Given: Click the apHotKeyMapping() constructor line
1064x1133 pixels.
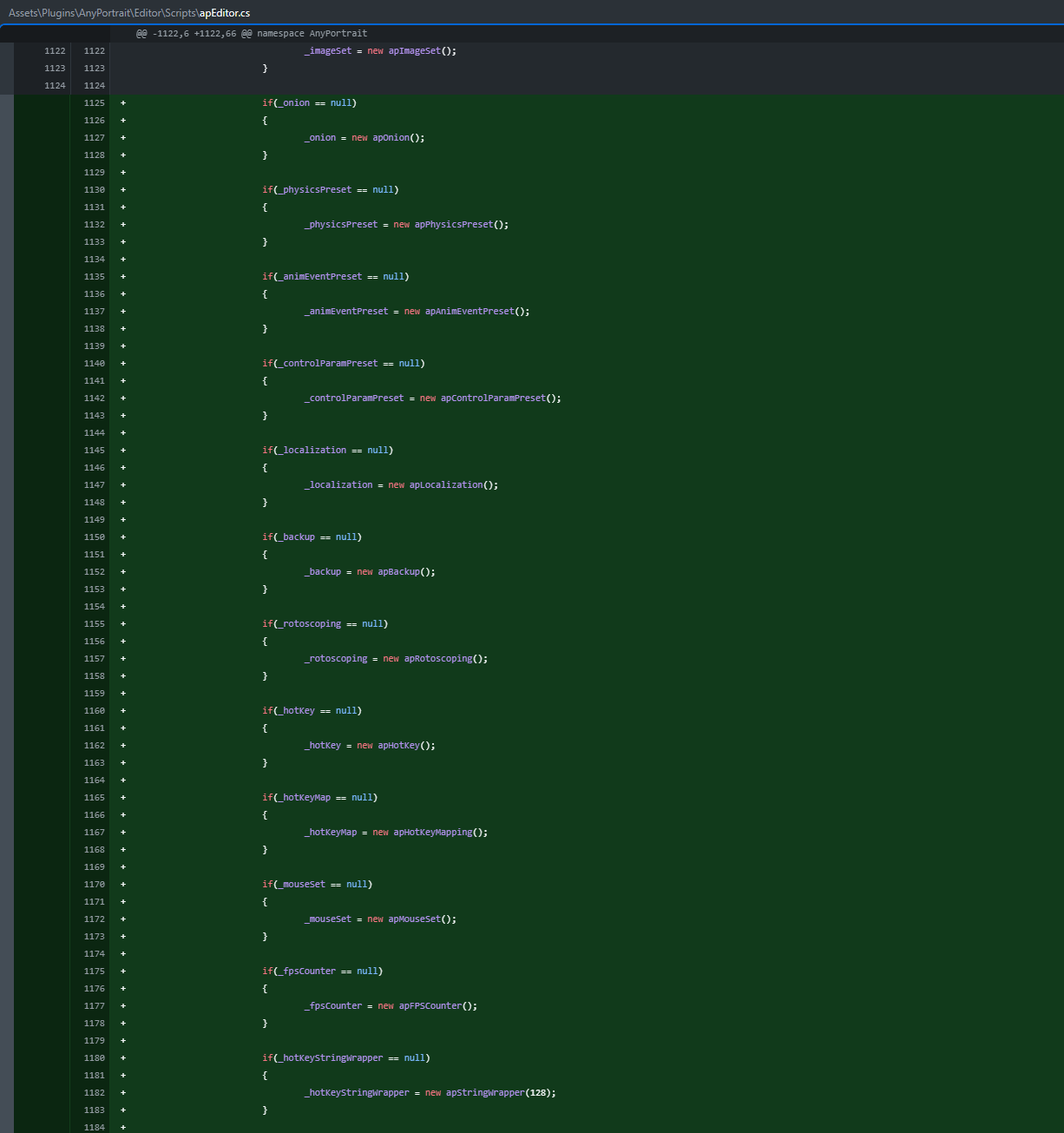Looking at the screenshot, I should pos(440,832).
